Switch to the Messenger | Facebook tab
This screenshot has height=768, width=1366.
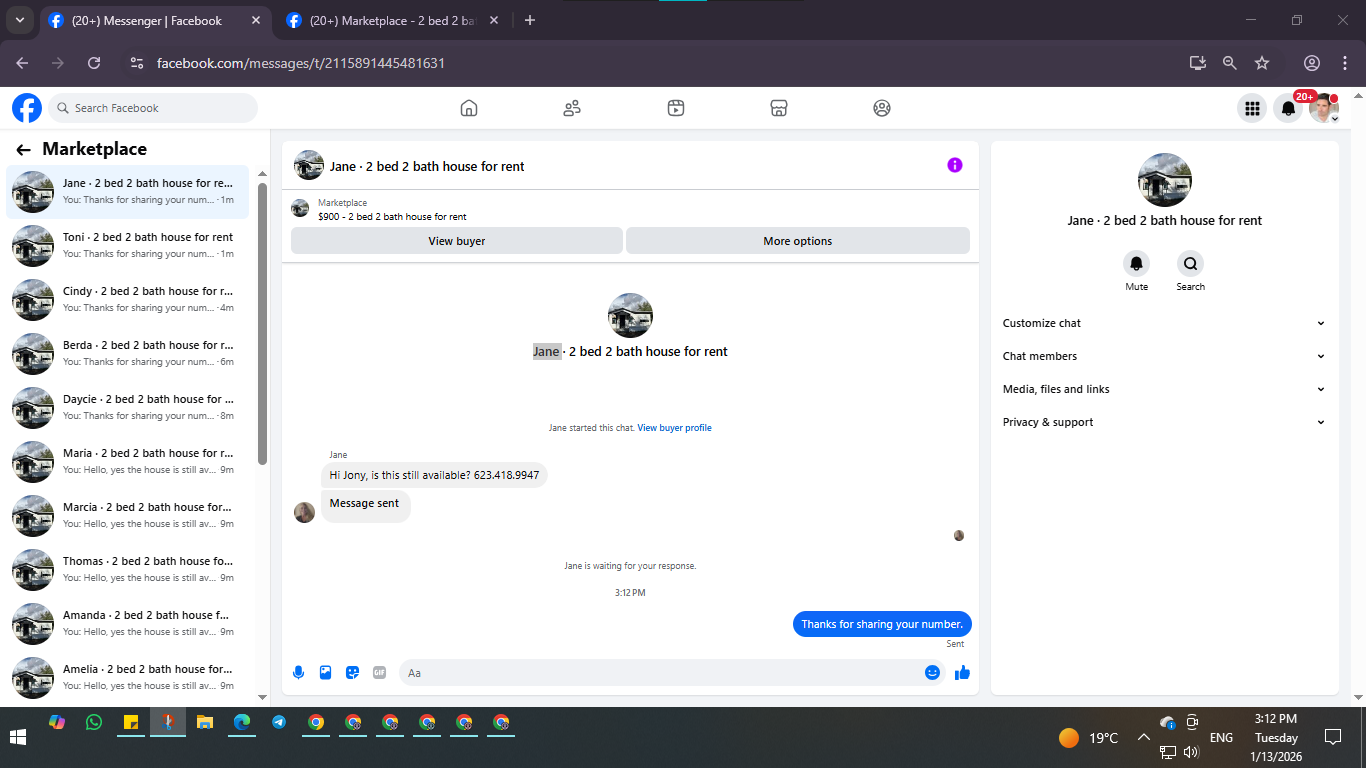(x=155, y=20)
